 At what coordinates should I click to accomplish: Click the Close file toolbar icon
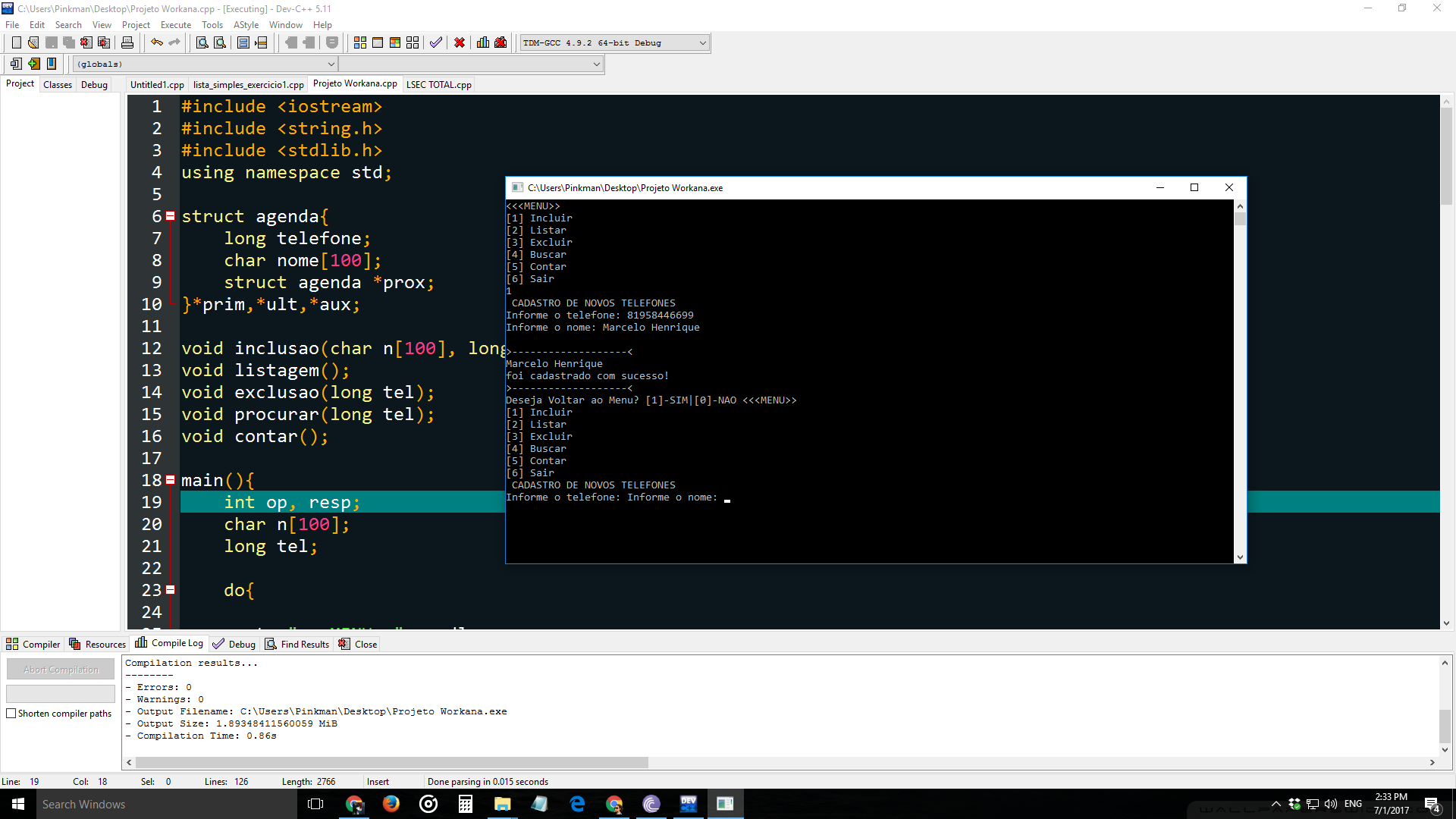[x=86, y=42]
